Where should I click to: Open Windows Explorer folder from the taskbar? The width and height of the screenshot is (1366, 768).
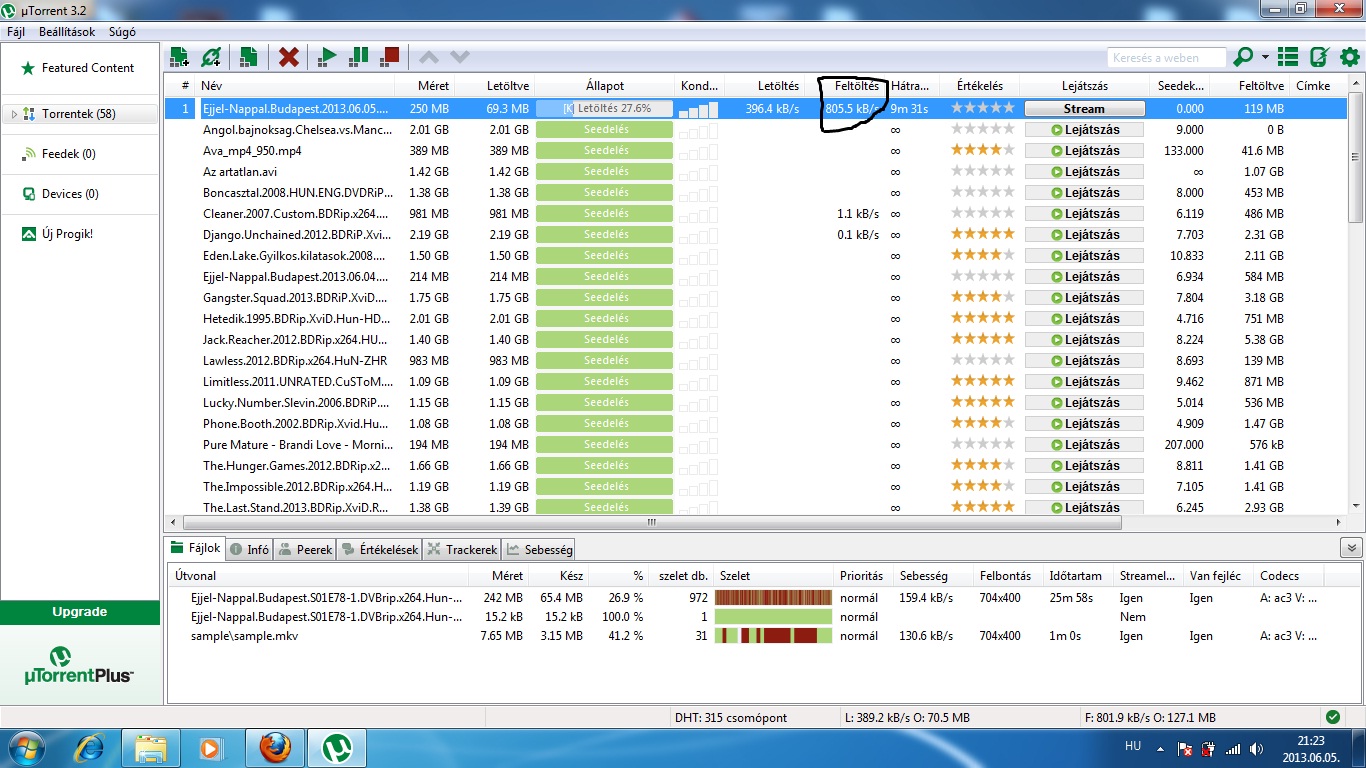(151, 748)
